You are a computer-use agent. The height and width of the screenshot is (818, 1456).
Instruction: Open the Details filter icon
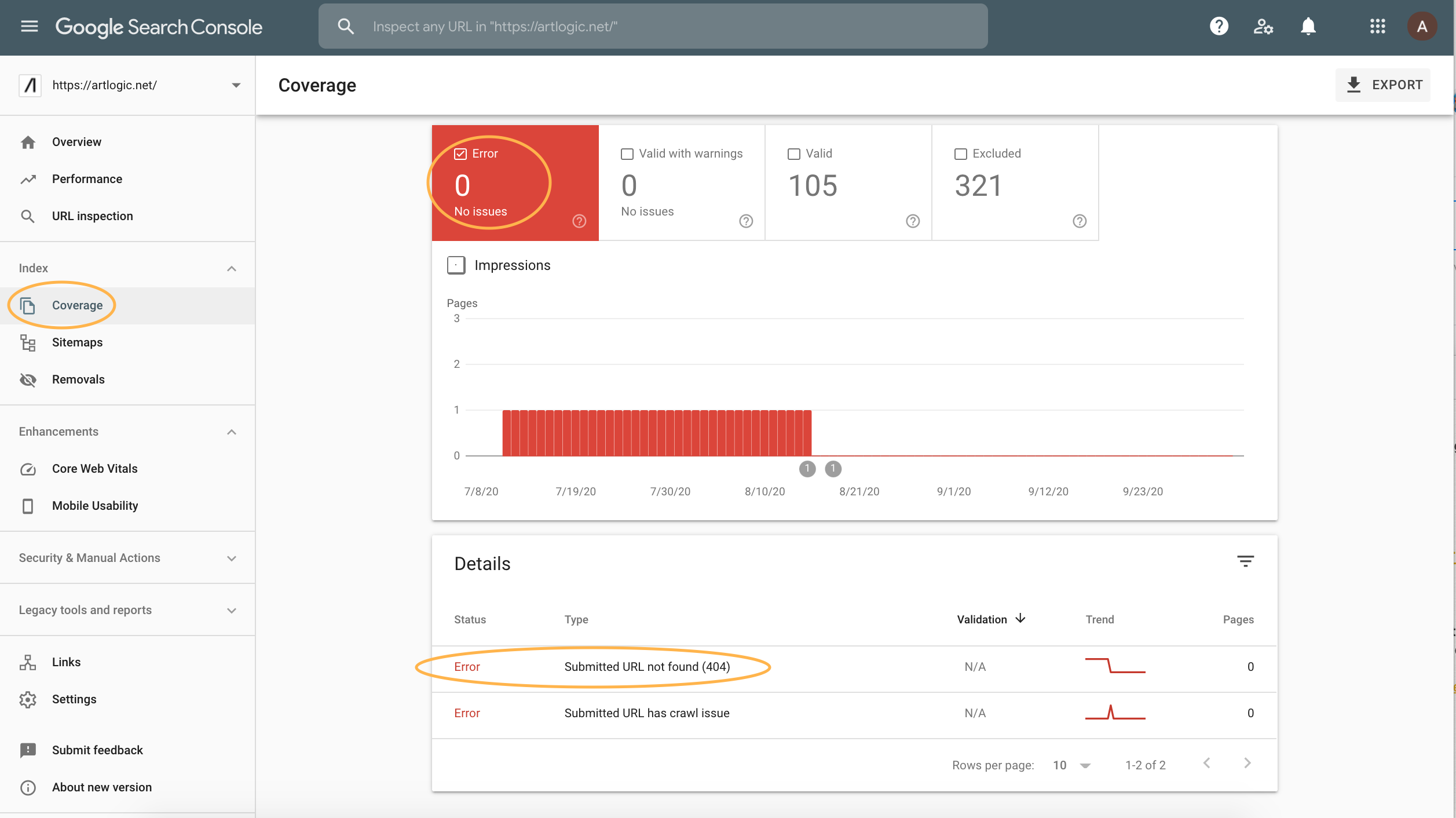pyautogui.click(x=1245, y=561)
